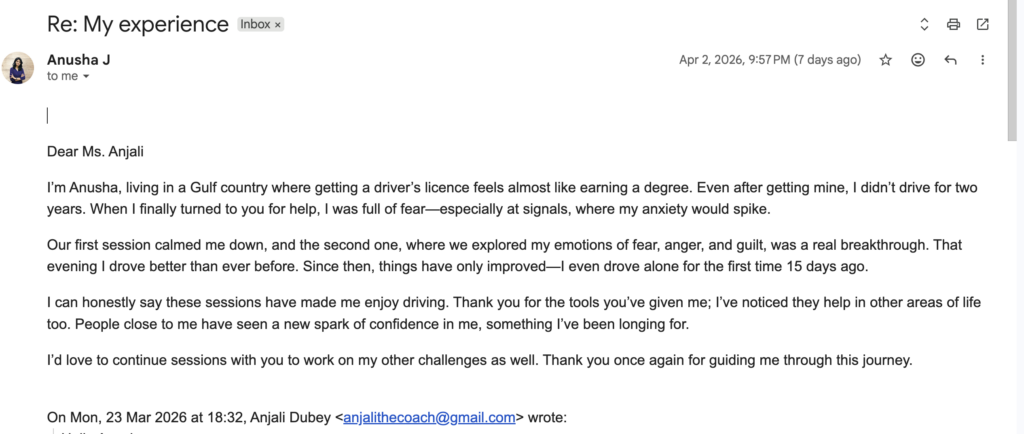
Task: Click the reply arrow icon
Action: (950, 60)
